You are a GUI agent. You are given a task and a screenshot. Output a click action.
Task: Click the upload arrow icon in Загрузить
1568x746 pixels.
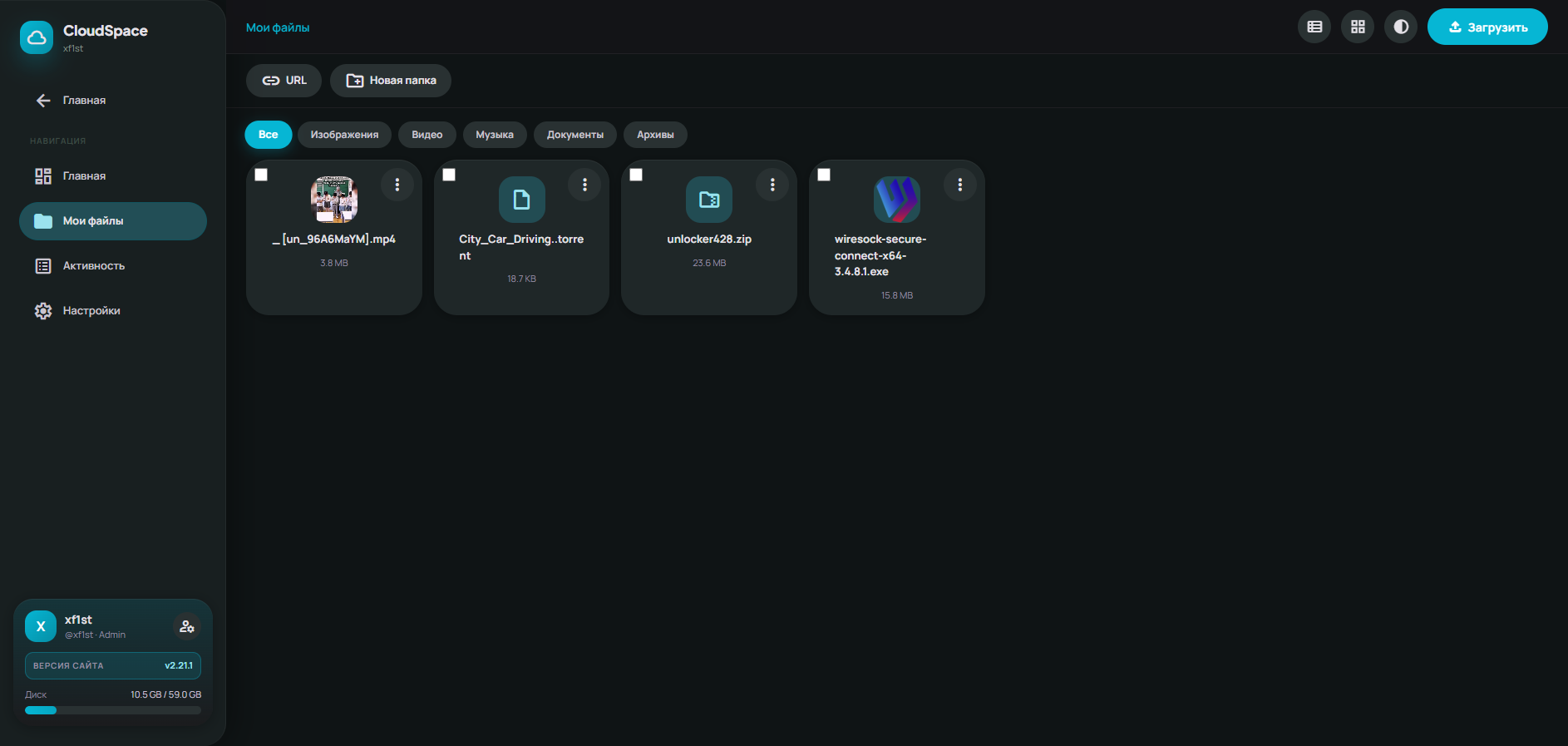point(1455,27)
